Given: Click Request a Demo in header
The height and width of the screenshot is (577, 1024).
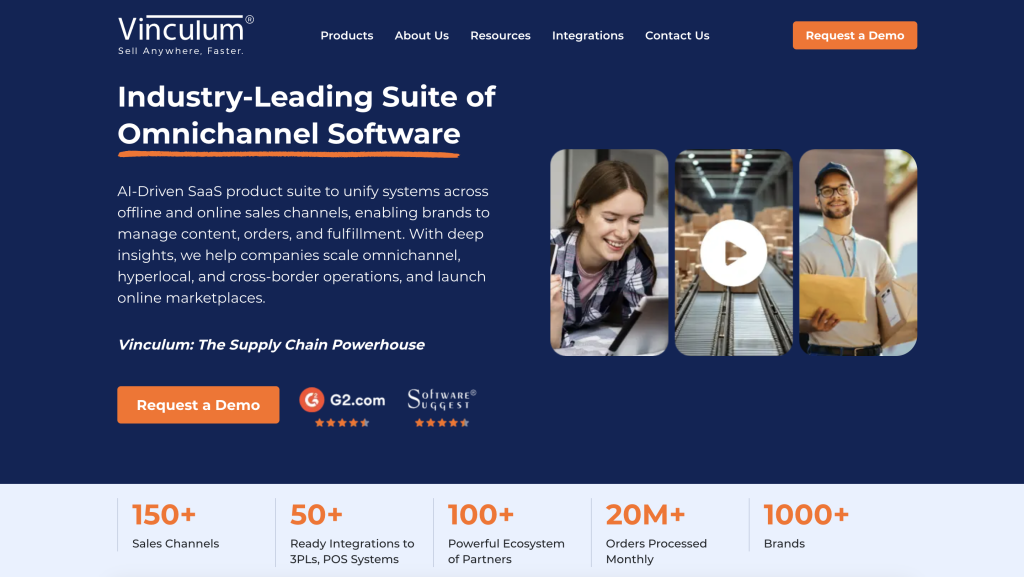Looking at the screenshot, I should pos(855,35).
